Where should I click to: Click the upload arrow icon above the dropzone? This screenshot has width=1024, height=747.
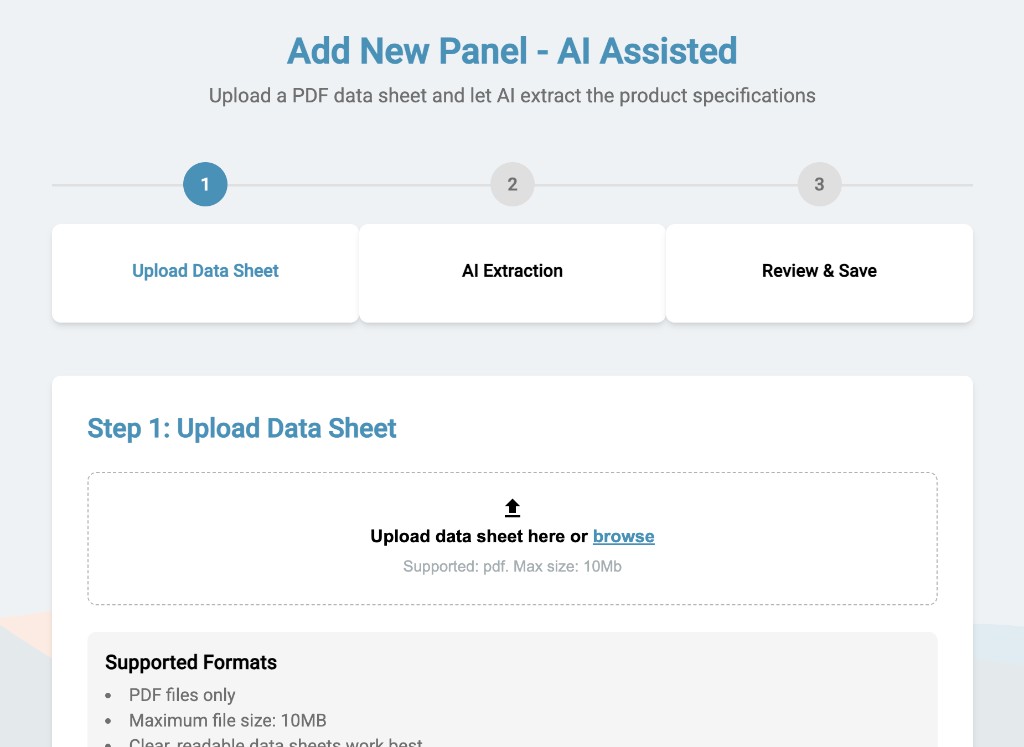point(512,506)
